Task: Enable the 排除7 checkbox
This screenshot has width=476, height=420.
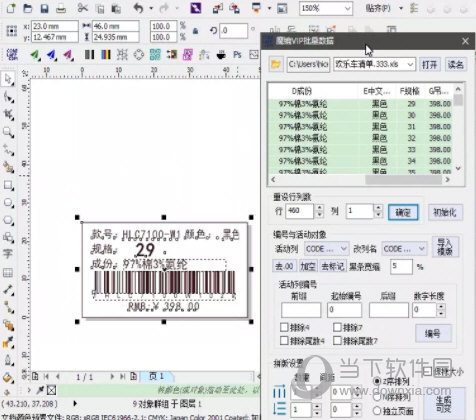Action: 337,327
